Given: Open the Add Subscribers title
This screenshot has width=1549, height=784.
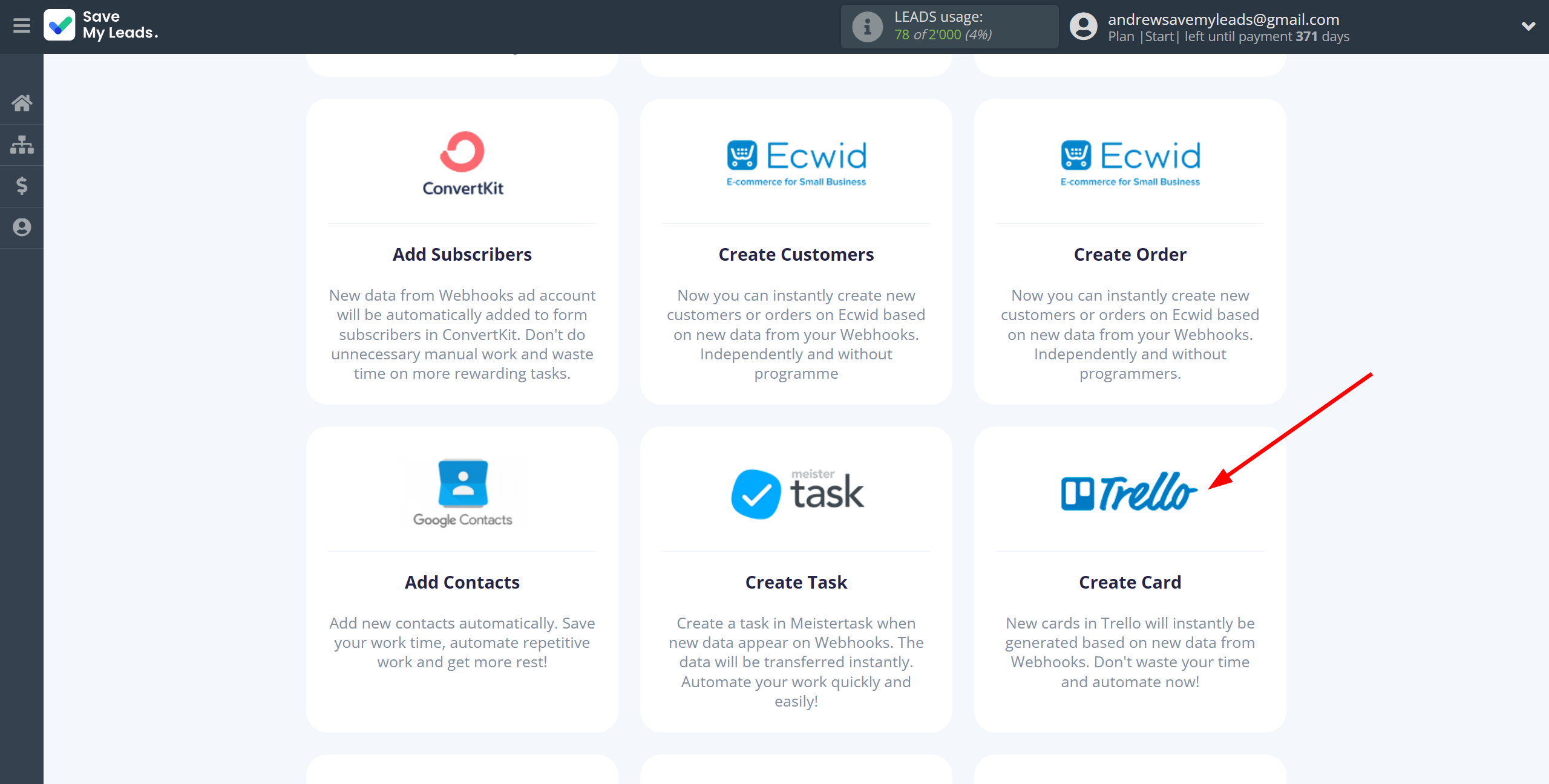Looking at the screenshot, I should tap(462, 255).
